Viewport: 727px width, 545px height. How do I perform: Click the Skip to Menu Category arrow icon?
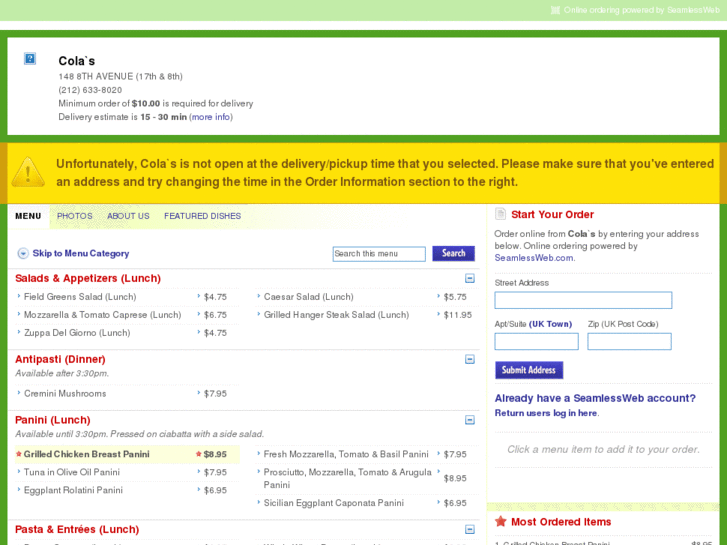coord(23,253)
